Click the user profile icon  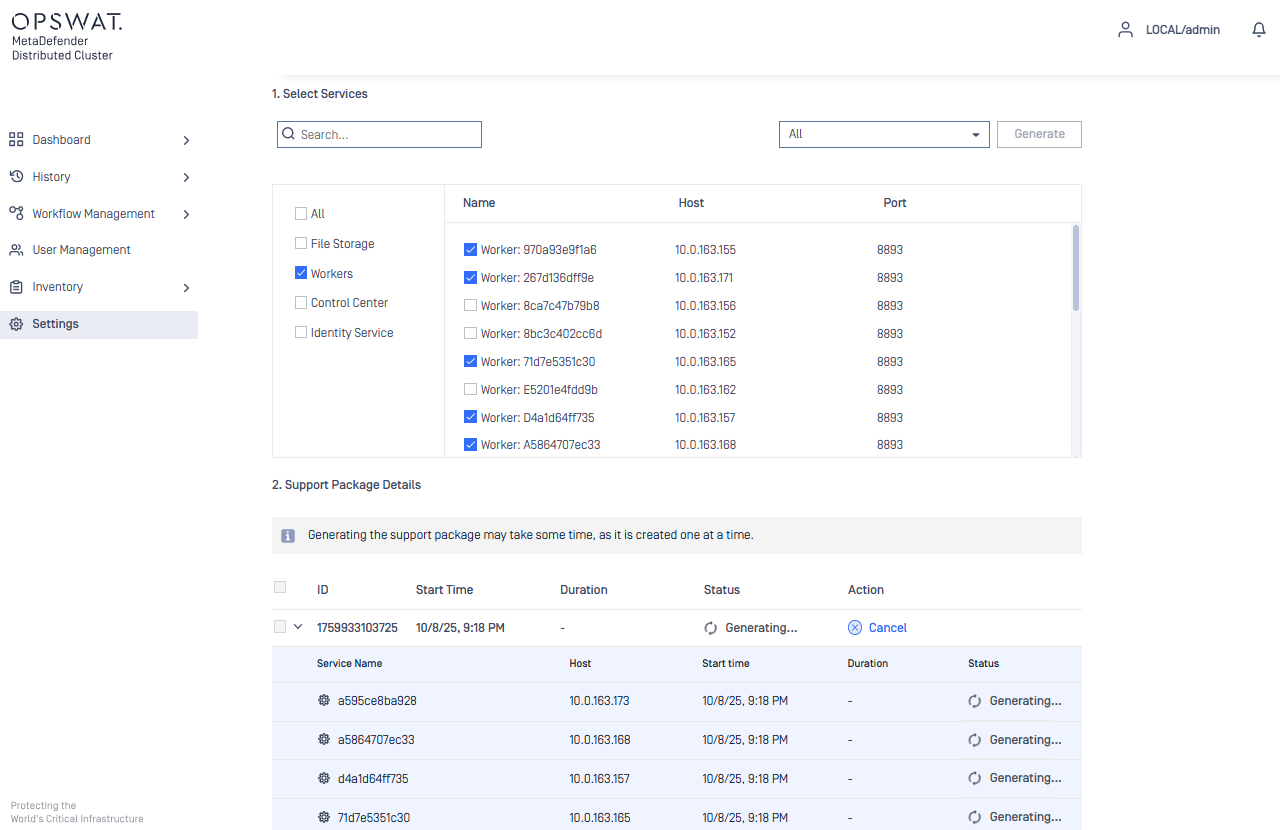(x=1125, y=30)
